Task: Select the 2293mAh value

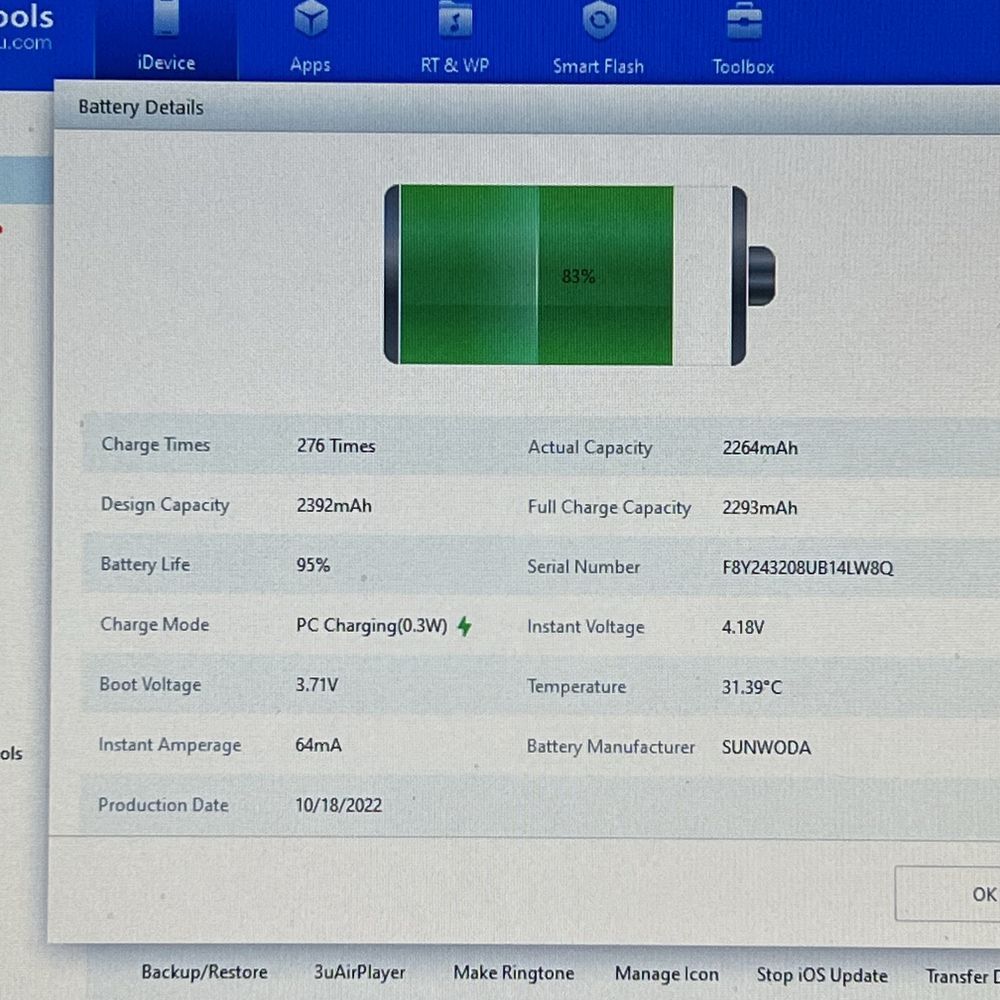Action: (760, 508)
